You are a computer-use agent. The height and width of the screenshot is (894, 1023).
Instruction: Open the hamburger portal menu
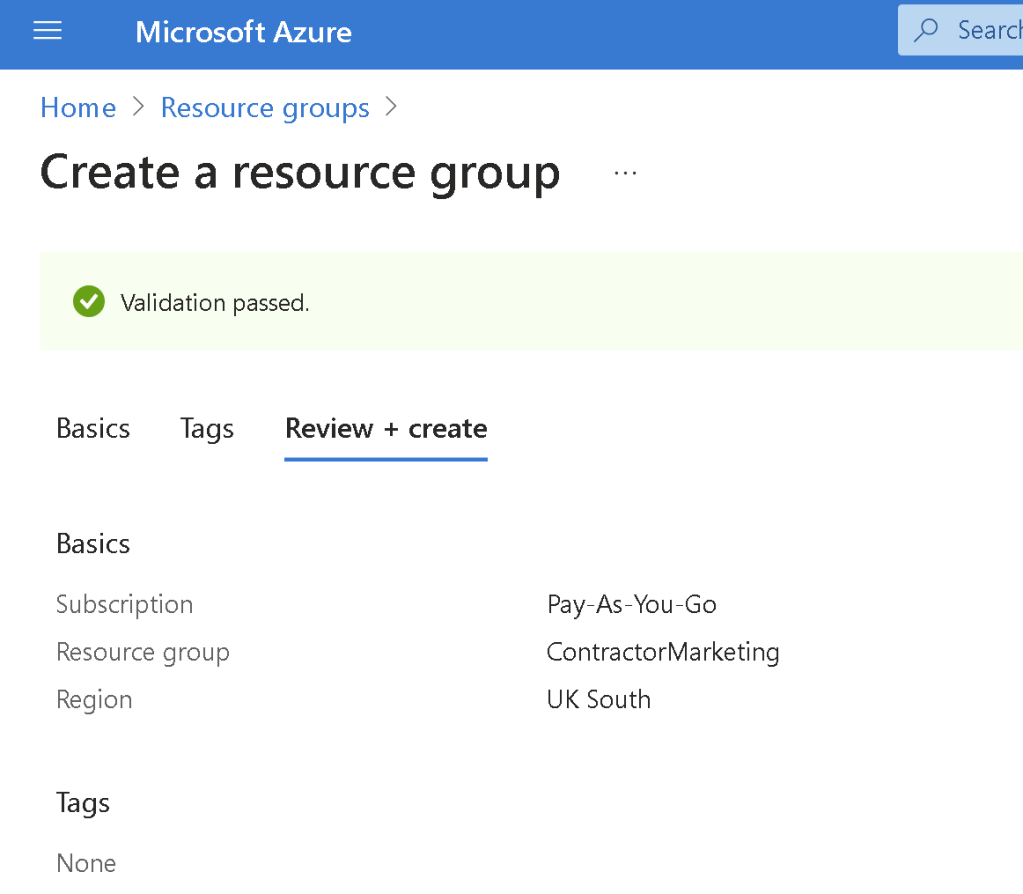tap(48, 31)
